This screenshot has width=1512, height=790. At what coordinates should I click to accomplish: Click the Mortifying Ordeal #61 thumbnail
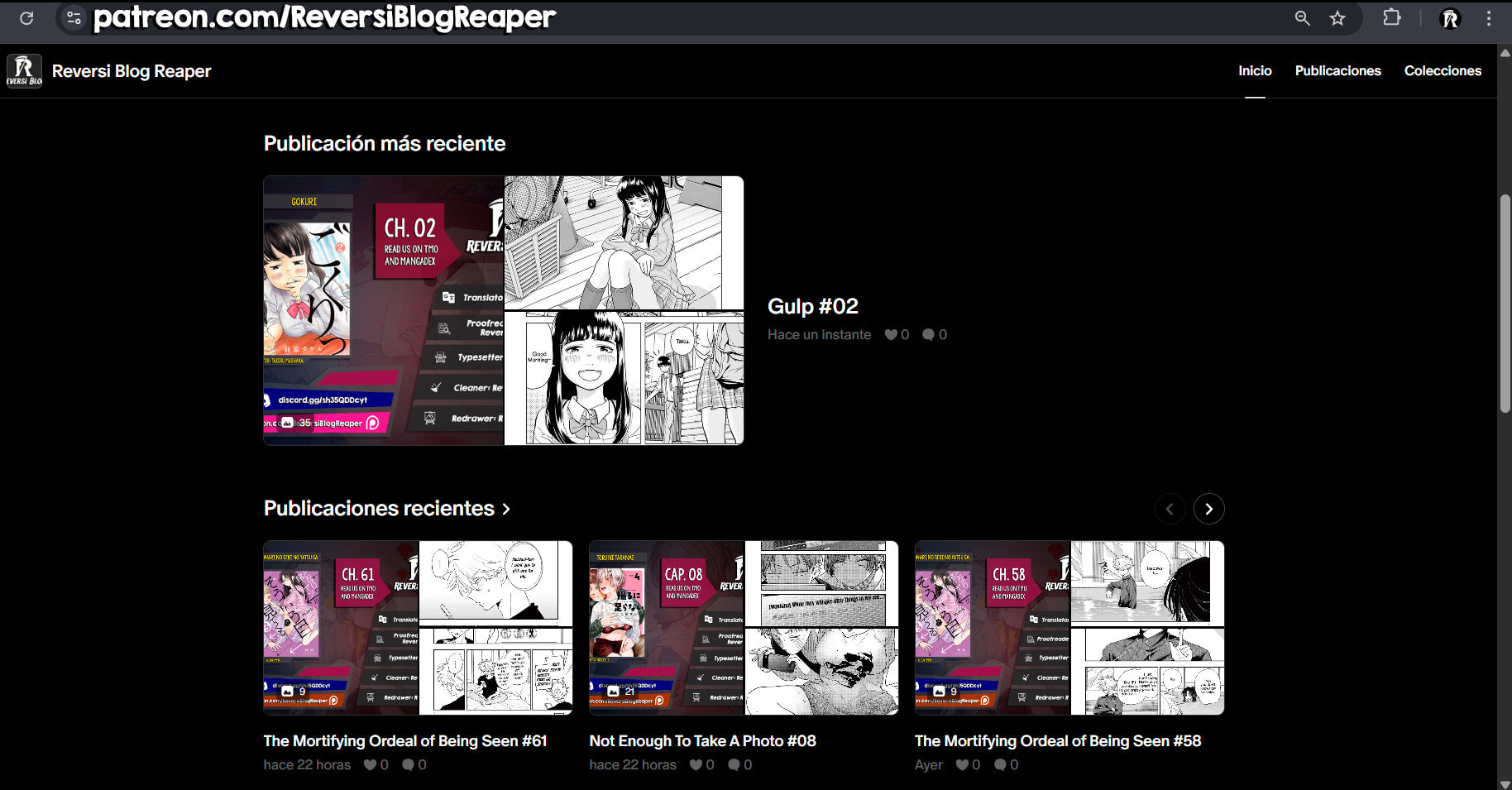click(x=418, y=628)
